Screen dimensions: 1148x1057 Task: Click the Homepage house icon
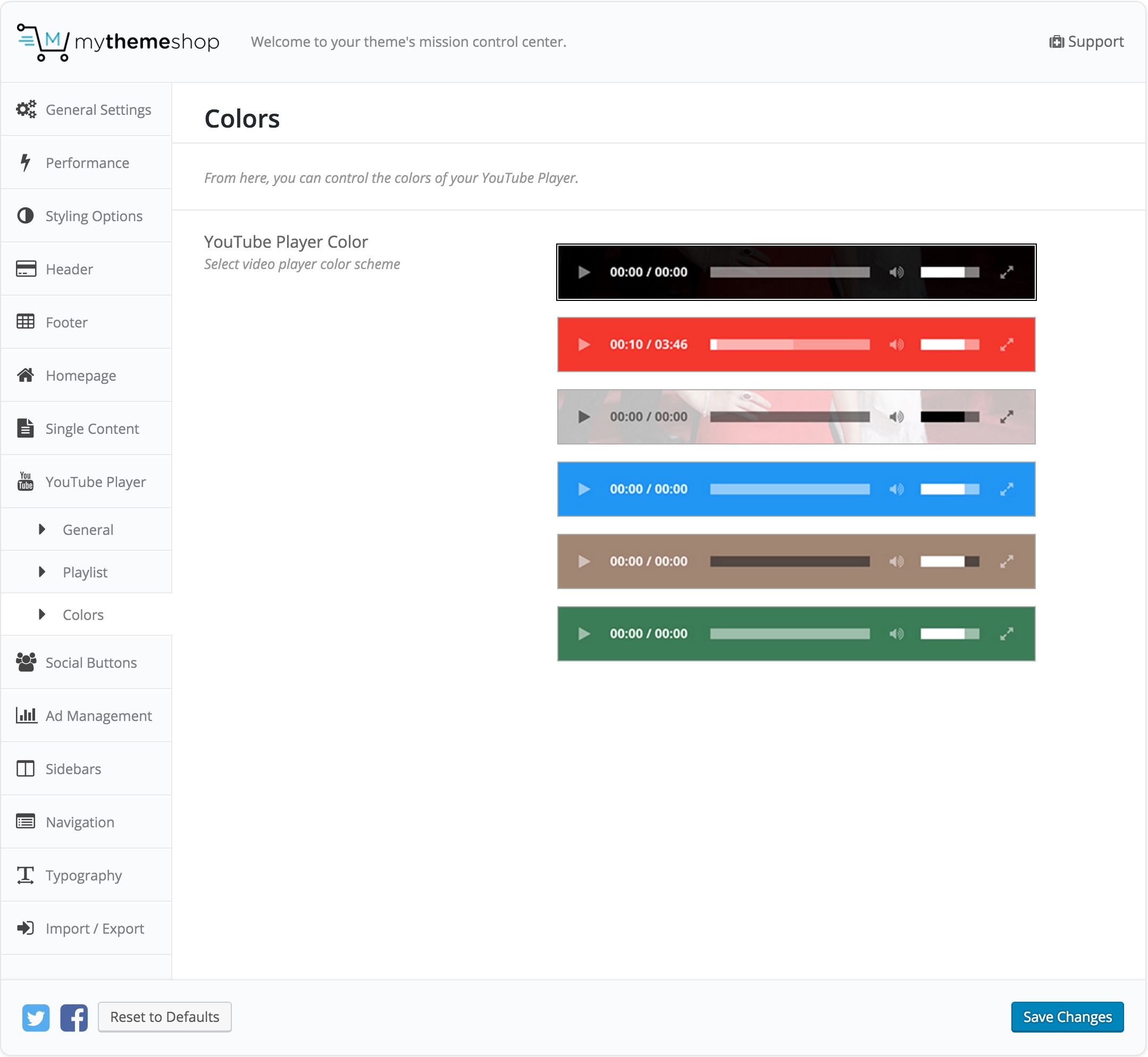click(25, 375)
